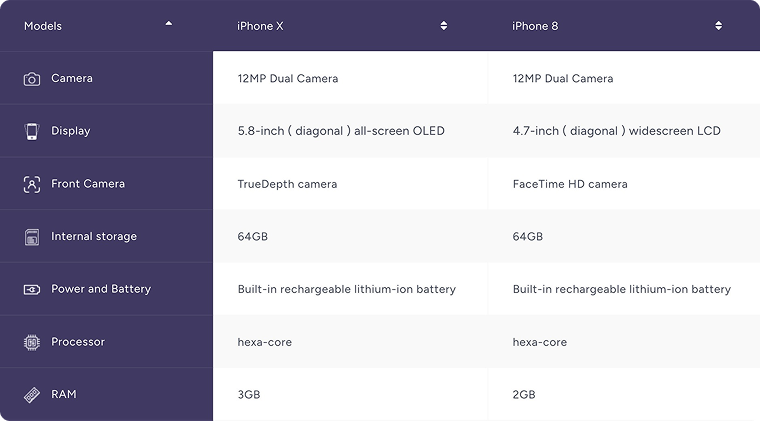This screenshot has width=760, height=421.
Task: Click the iPhone 8 2GB RAM cell
Action: tap(524, 395)
